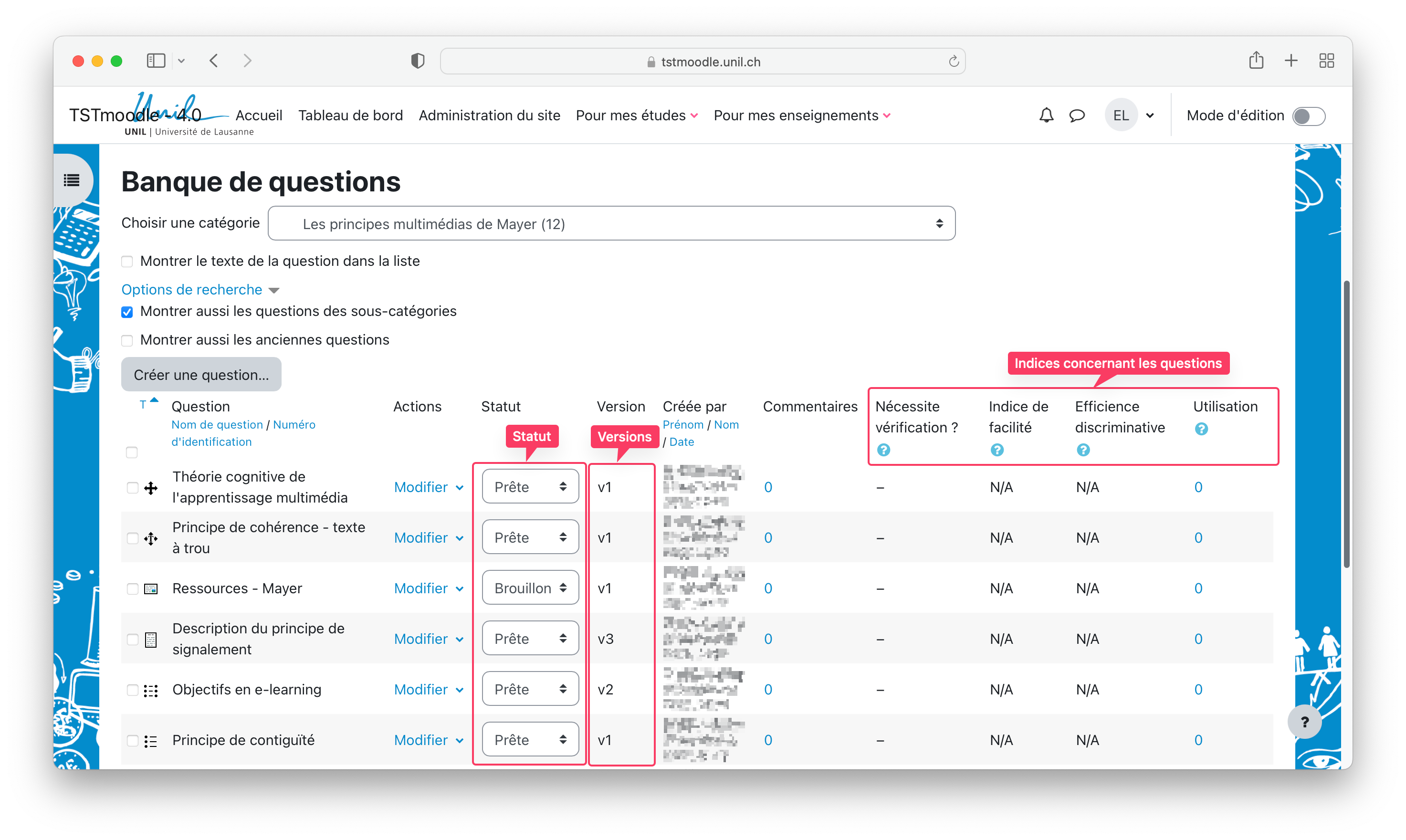Click the Créer une question button
1406x840 pixels.
click(x=201, y=375)
